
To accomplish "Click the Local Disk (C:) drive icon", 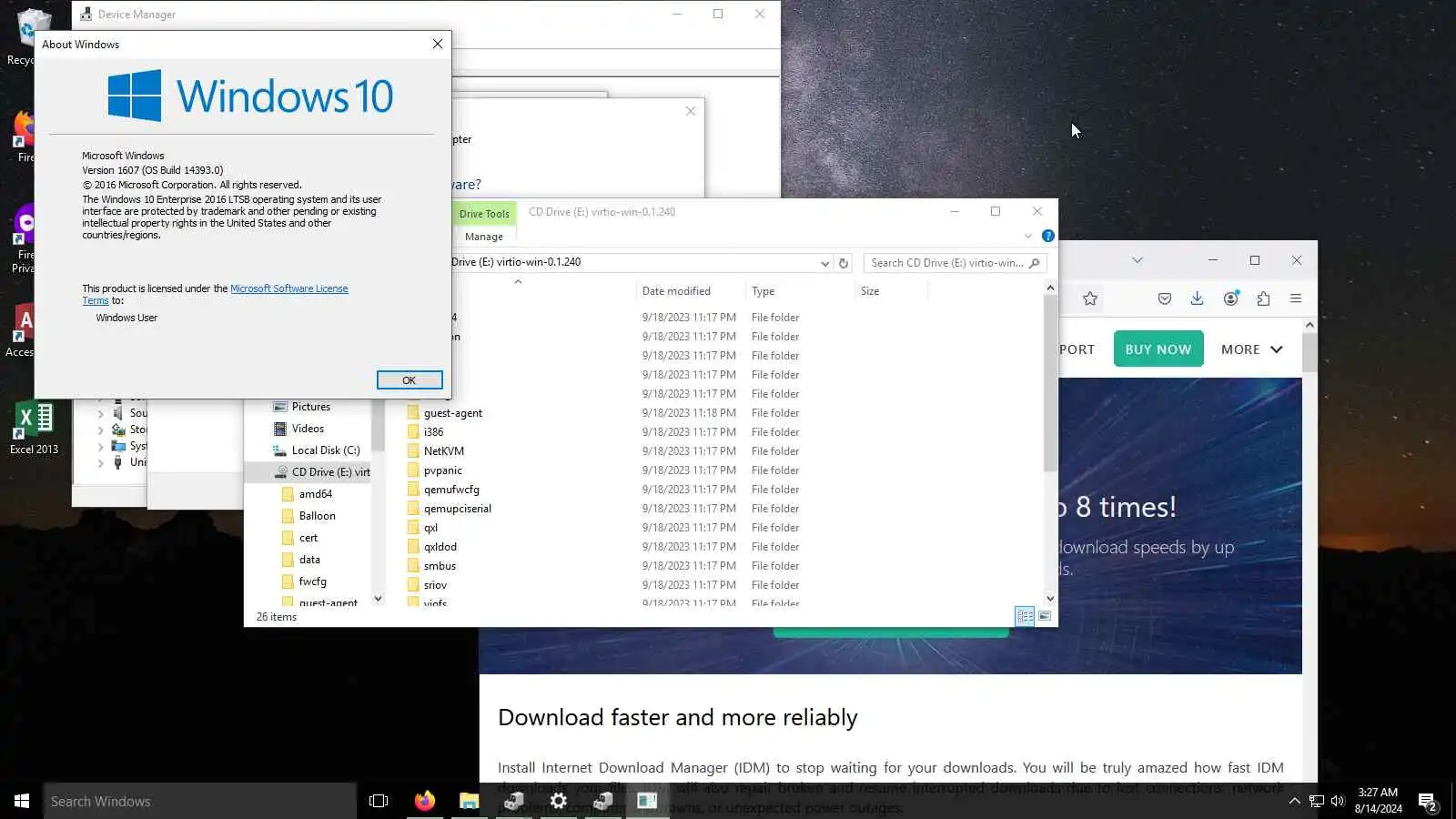I will coord(280,450).
